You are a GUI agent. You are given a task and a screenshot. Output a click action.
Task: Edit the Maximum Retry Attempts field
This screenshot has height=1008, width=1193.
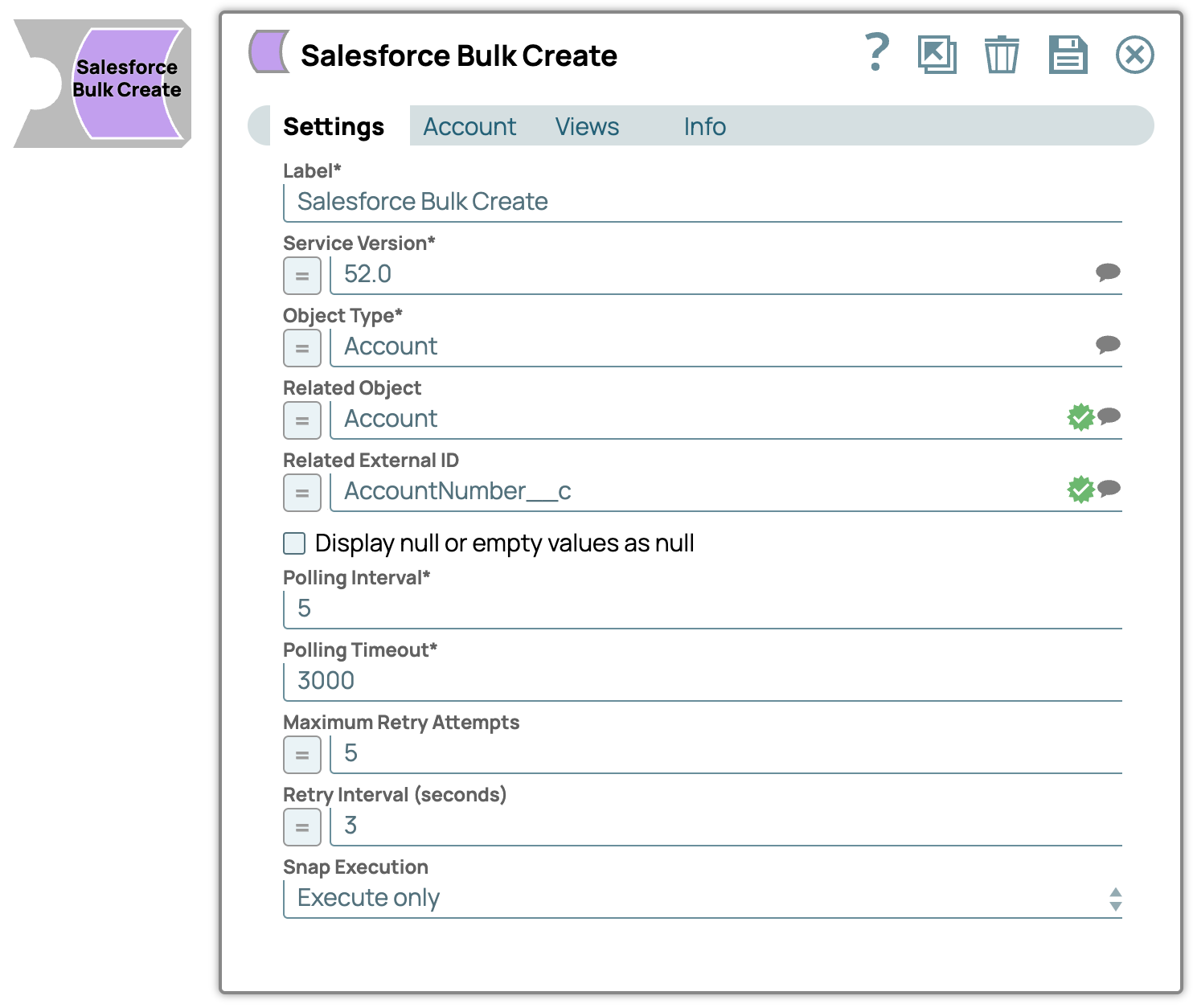tap(726, 753)
